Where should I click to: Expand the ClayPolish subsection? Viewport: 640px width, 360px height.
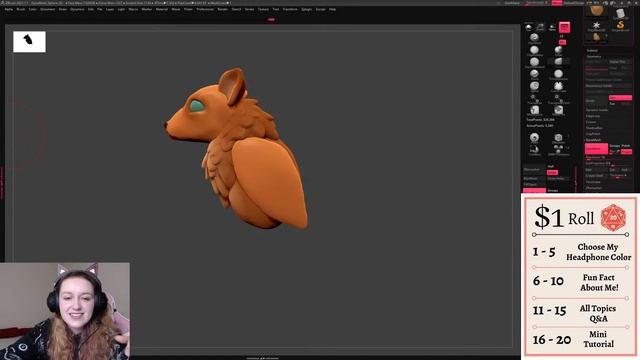click(x=593, y=134)
